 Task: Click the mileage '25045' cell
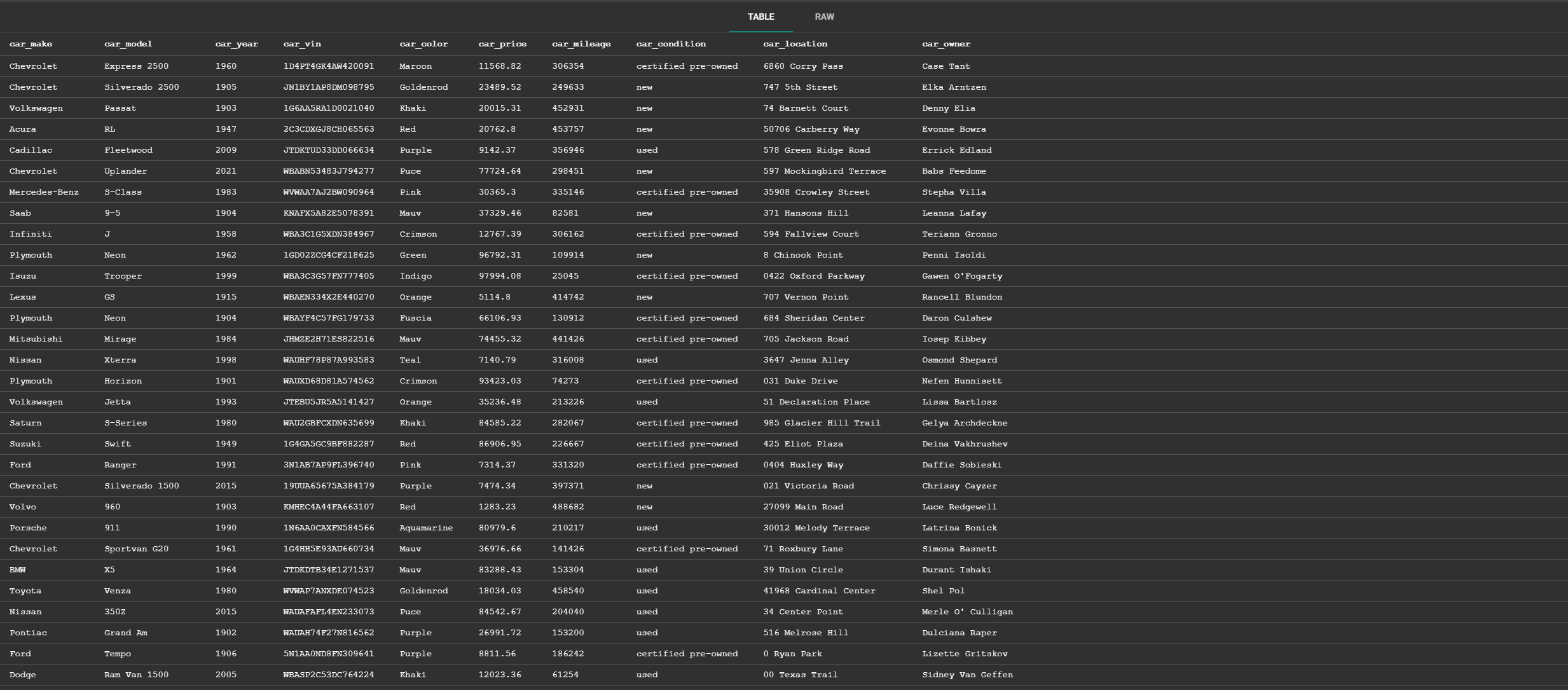tap(565, 276)
